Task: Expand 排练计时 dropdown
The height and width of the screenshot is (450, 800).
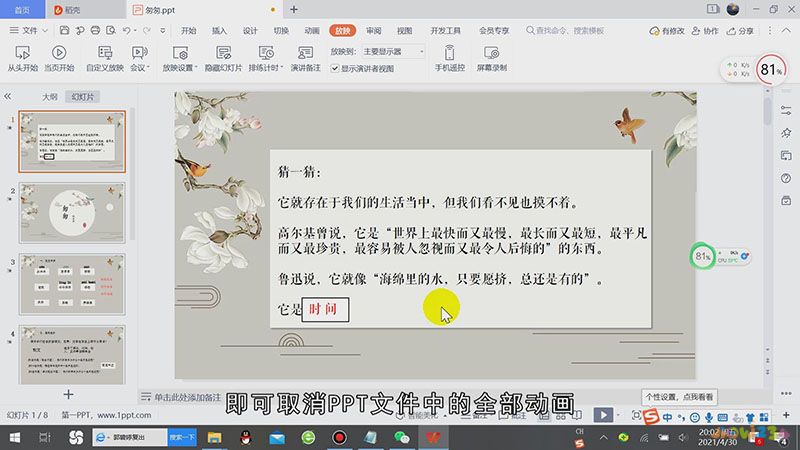Action: coord(282,68)
